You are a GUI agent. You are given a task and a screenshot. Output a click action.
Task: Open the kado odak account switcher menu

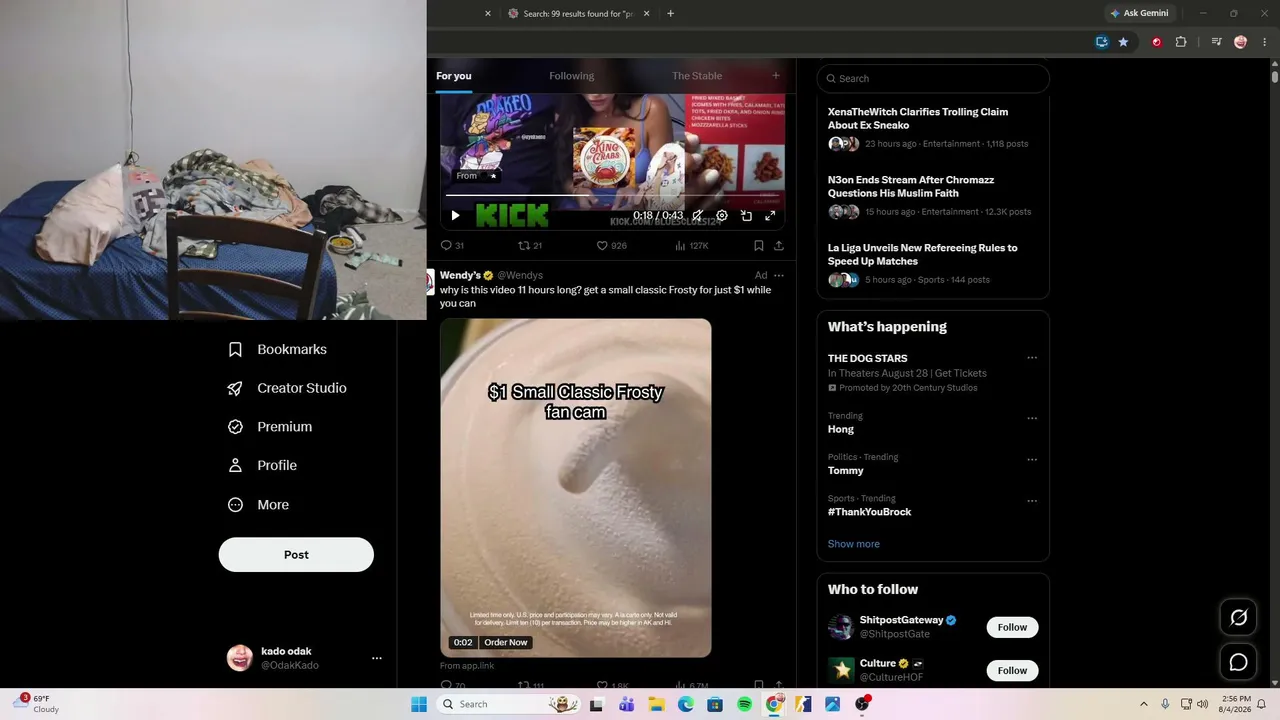[x=305, y=658]
